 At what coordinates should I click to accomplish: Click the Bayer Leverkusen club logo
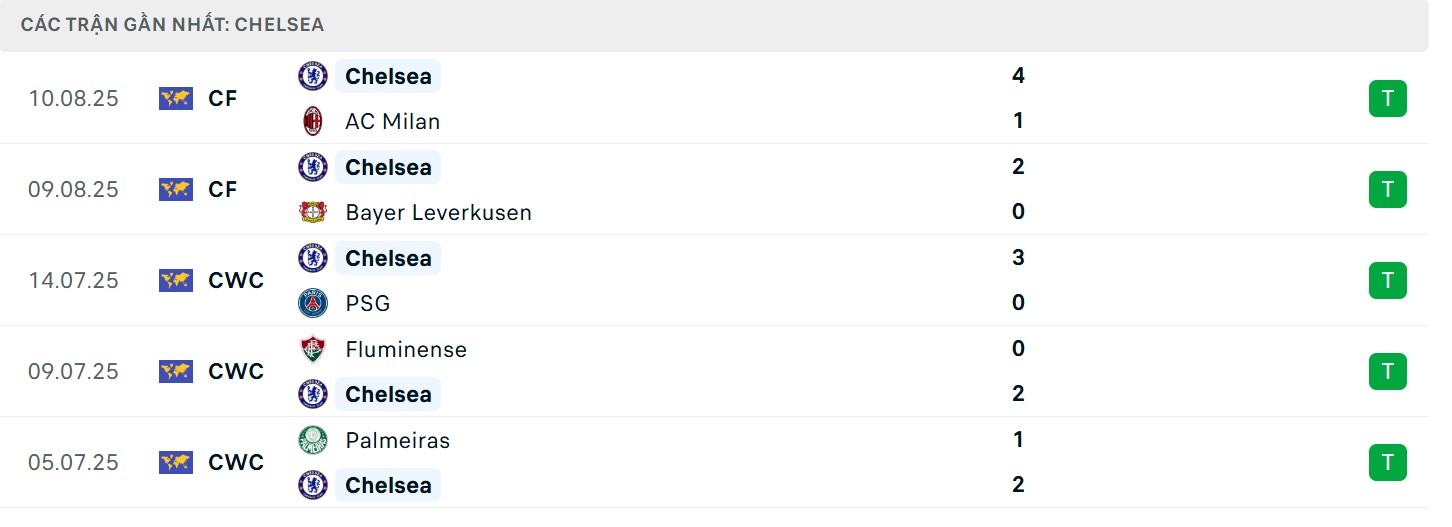[x=313, y=212]
